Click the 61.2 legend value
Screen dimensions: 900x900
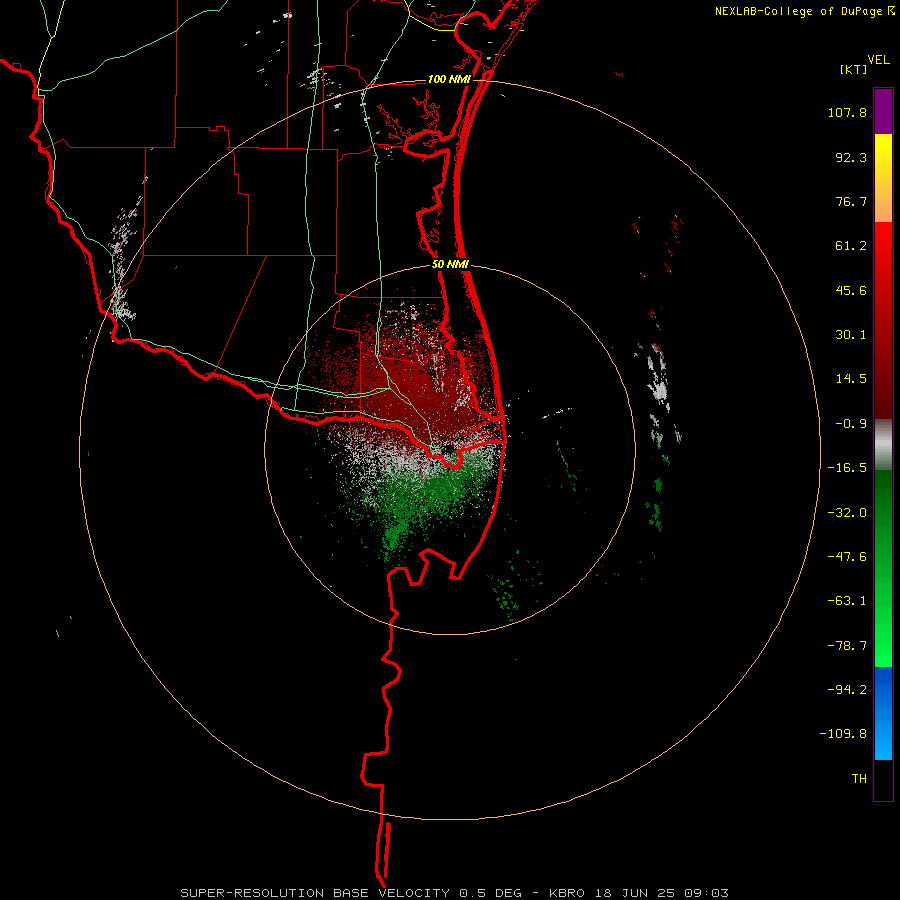[851, 246]
